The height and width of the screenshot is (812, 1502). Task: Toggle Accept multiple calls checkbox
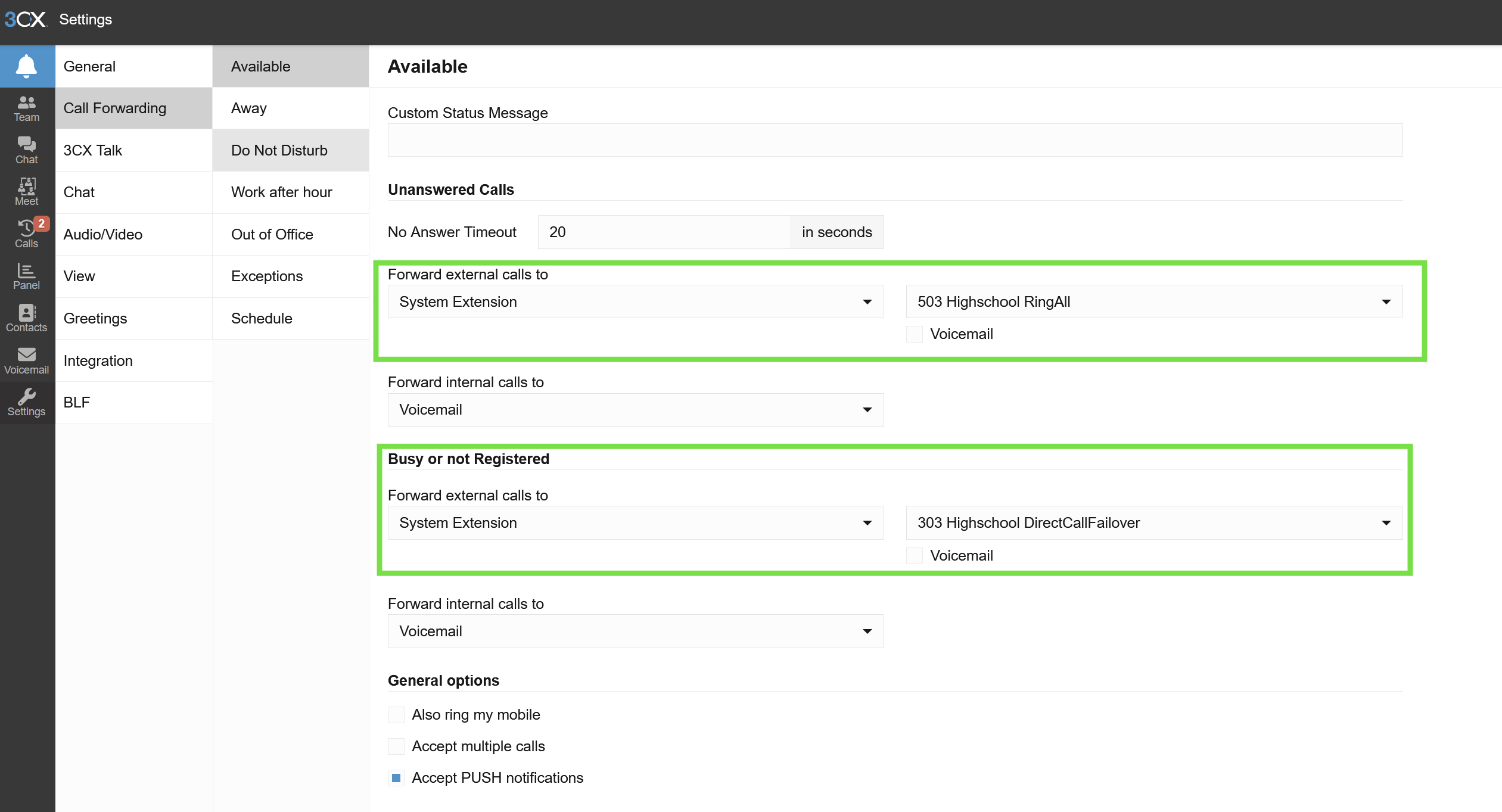tap(396, 746)
